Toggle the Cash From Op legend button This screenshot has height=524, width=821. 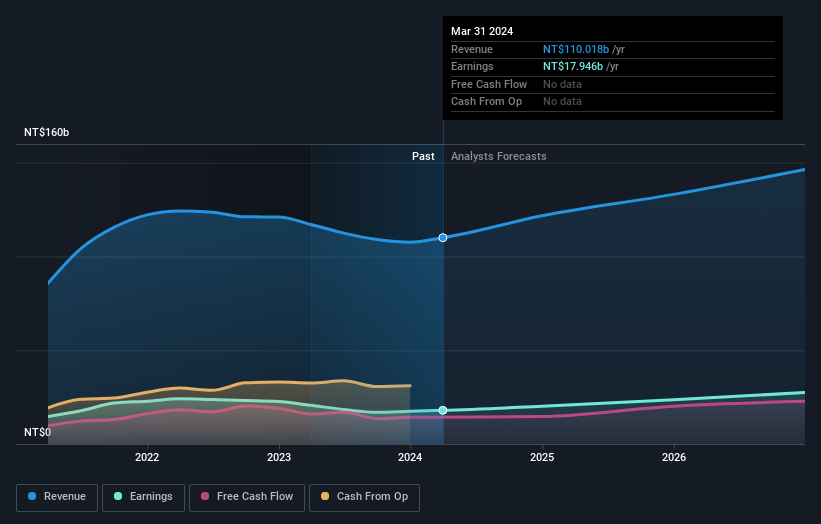click(x=364, y=497)
